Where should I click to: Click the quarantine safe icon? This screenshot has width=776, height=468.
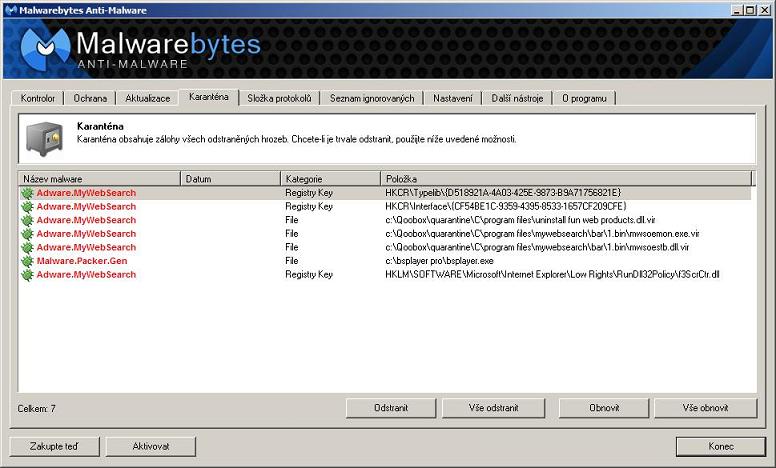point(45,138)
